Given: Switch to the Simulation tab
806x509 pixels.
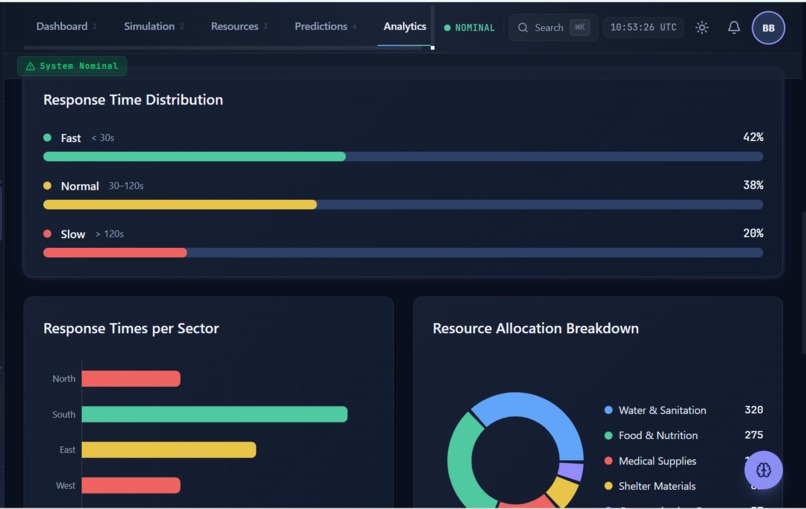Looking at the screenshot, I should 153,27.
